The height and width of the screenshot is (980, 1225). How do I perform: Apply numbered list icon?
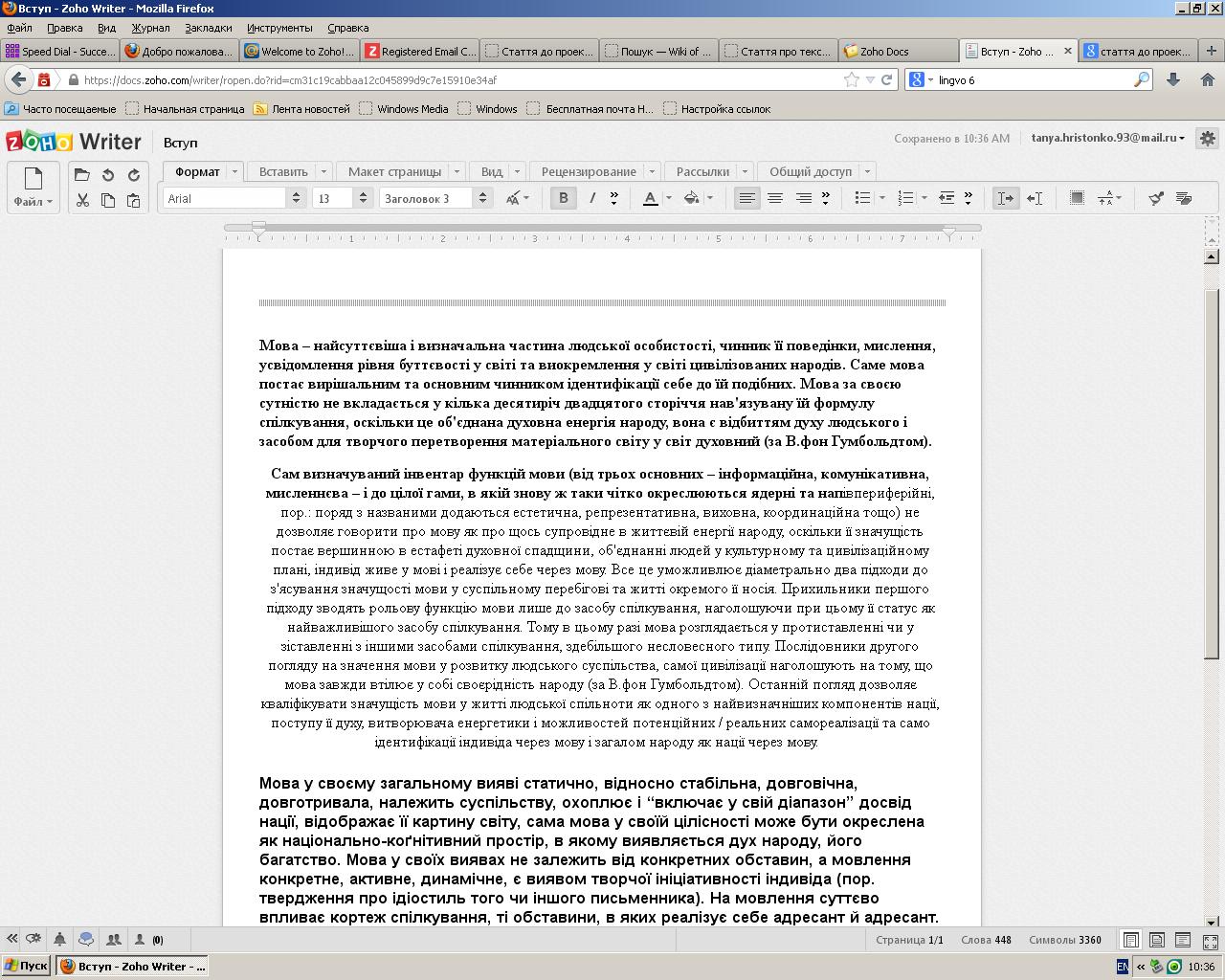(905, 198)
